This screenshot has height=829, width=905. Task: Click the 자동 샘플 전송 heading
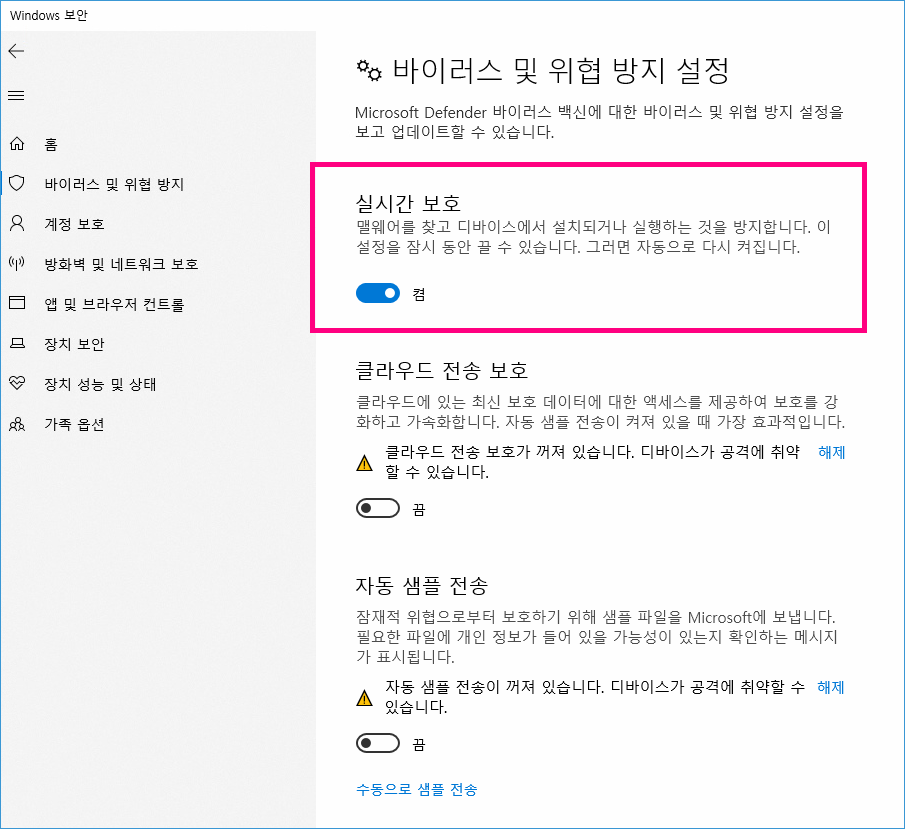tap(422, 585)
